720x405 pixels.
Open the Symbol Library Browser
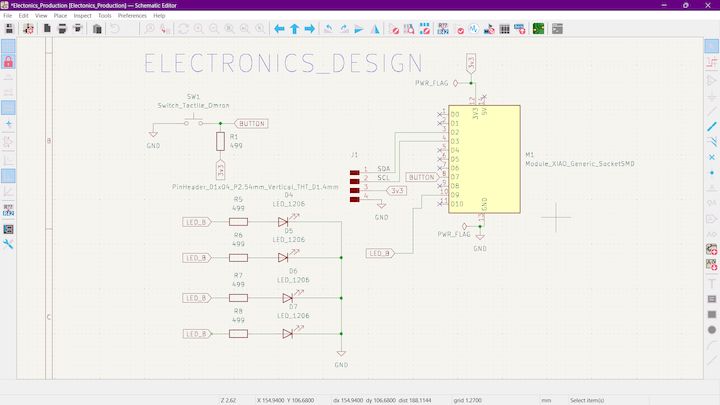[409, 29]
